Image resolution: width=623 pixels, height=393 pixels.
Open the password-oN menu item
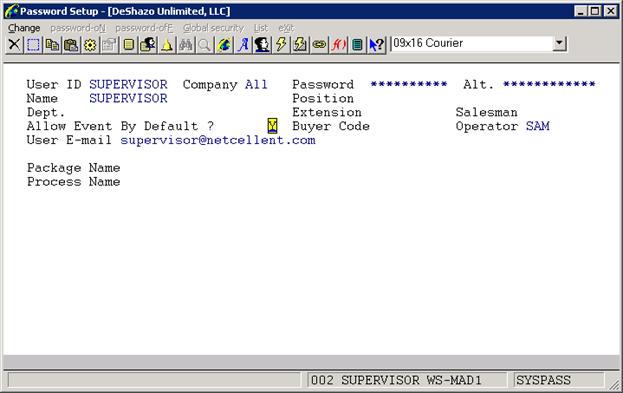[78, 28]
